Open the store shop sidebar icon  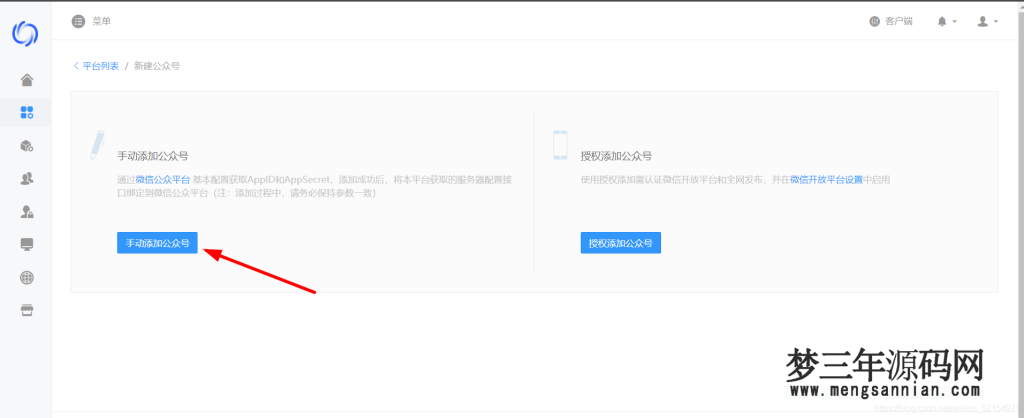click(27, 310)
